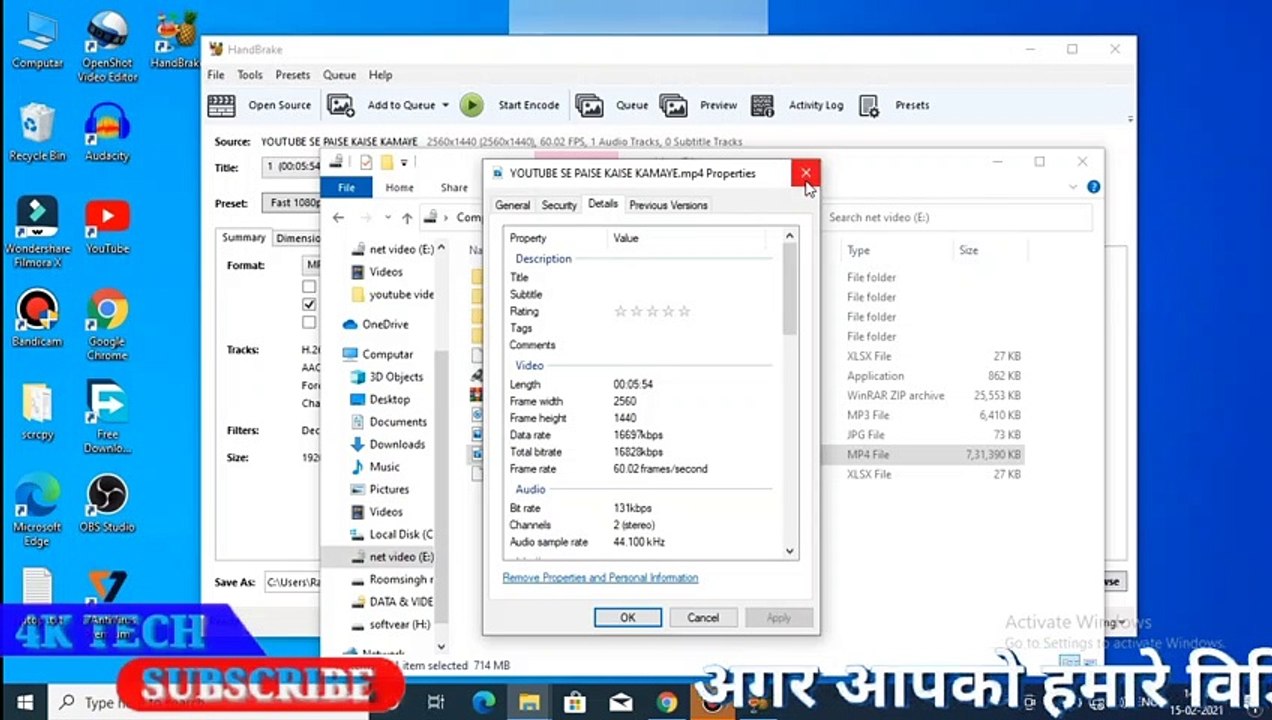Image resolution: width=1272 pixels, height=720 pixels.
Task: Click Cancel in the Properties dialog
Action: (703, 618)
